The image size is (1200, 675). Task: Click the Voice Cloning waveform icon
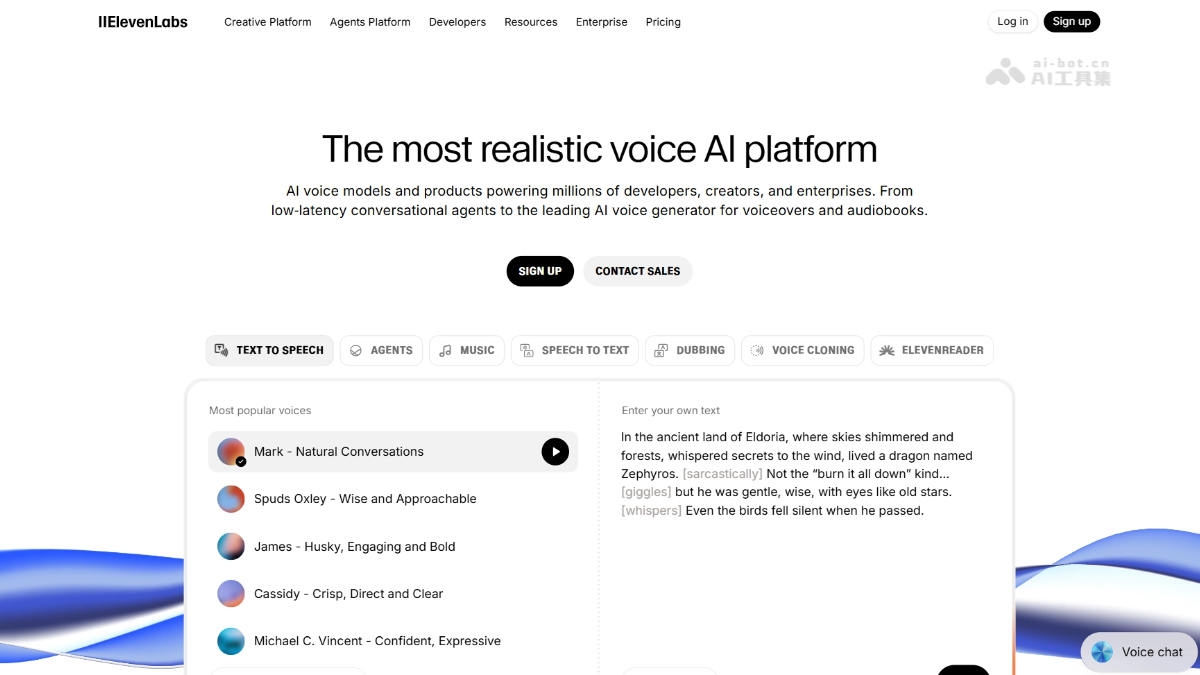tap(756, 351)
